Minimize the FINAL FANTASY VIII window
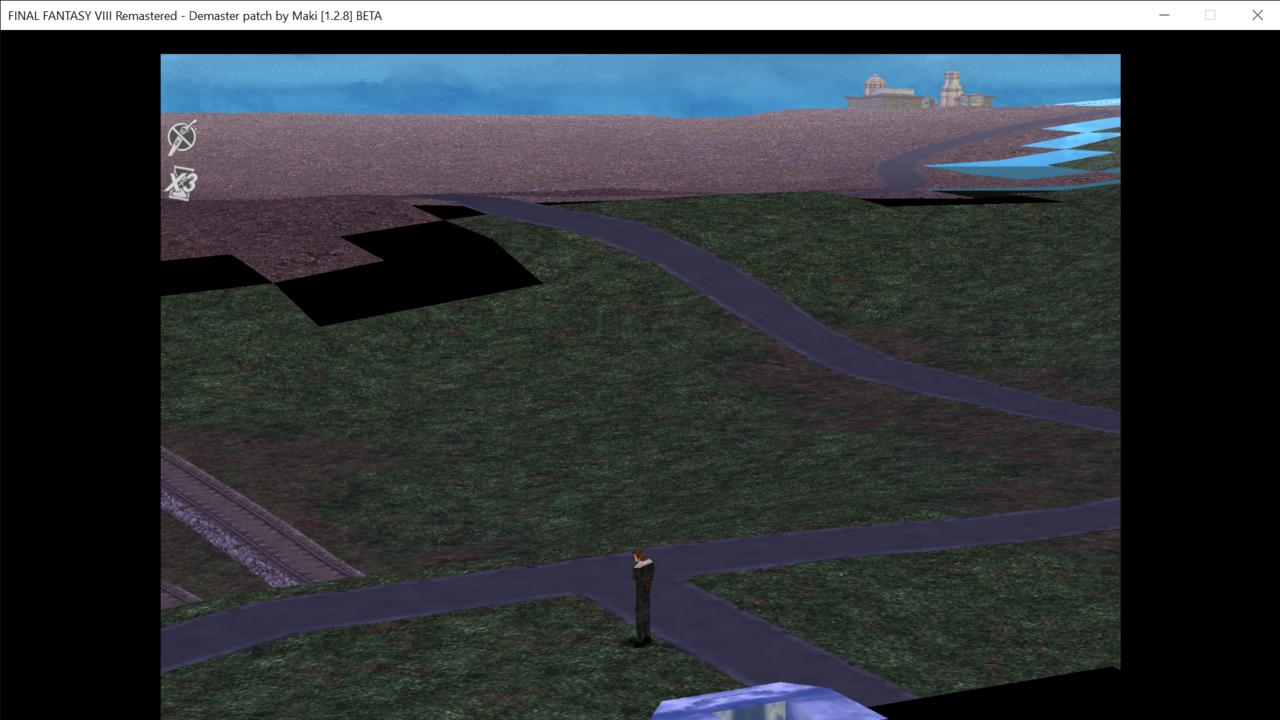Viewport: 1280px width, 720px height. [1164, 15]
